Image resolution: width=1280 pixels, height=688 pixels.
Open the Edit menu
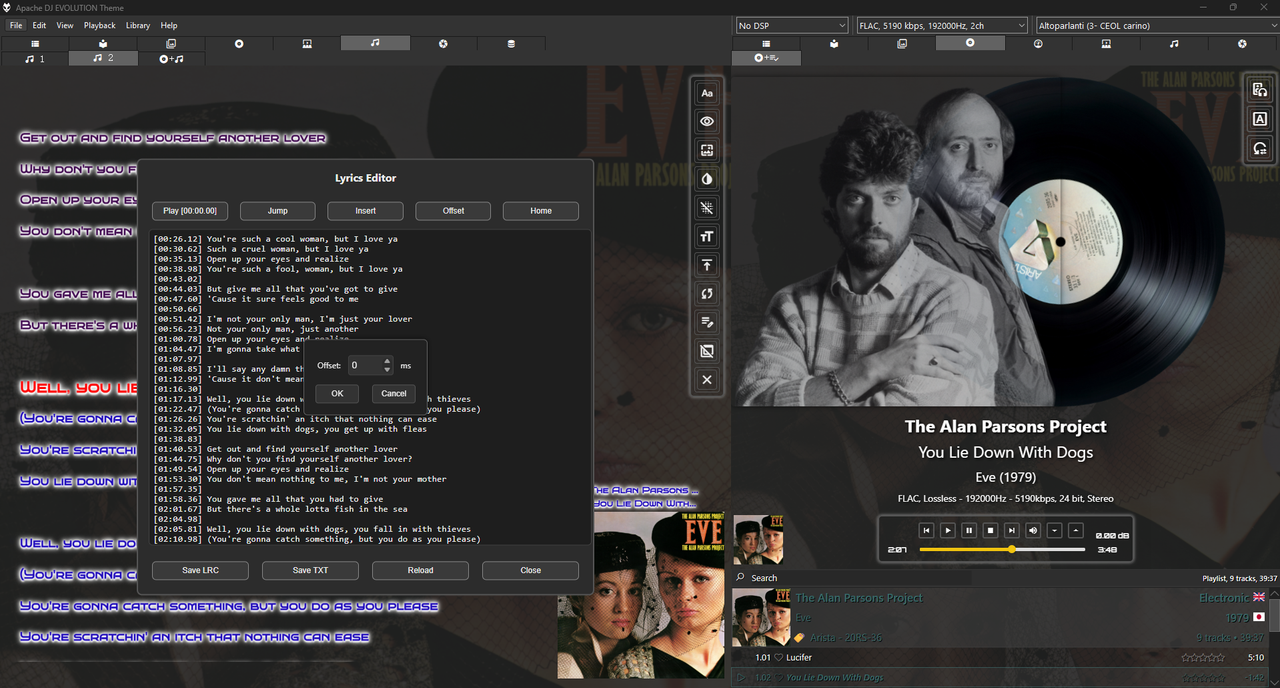point(39,25)
